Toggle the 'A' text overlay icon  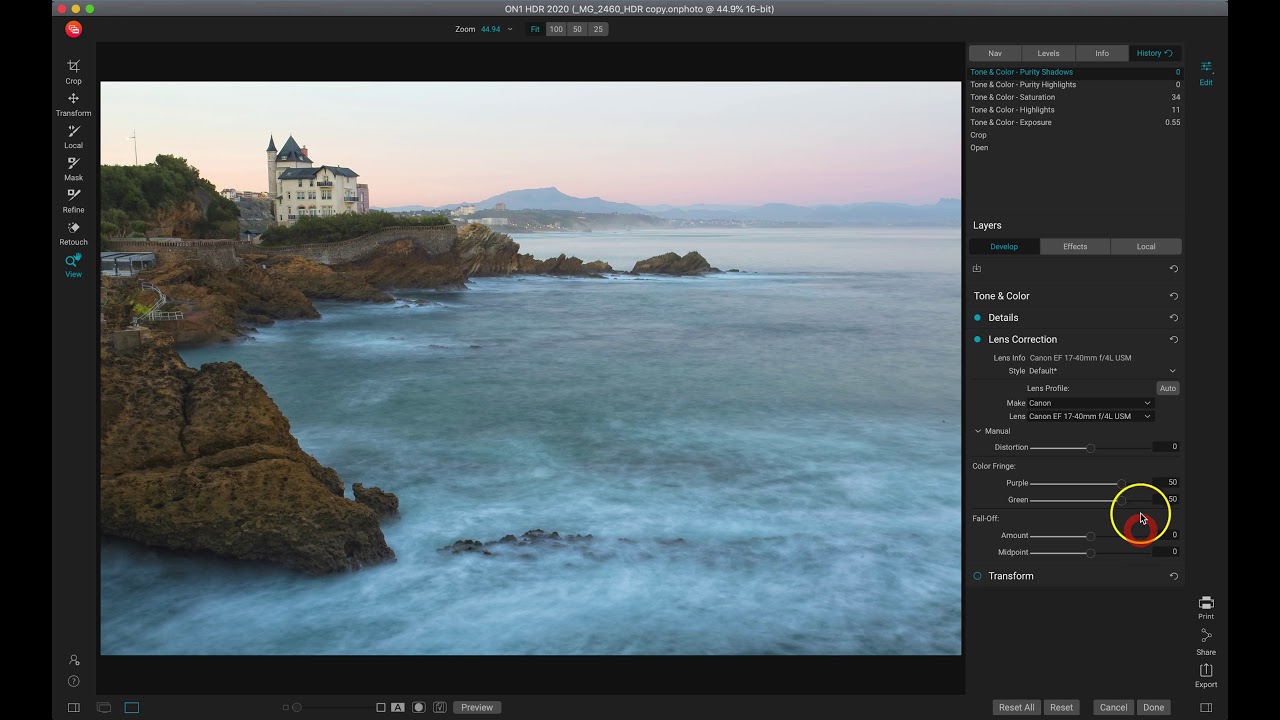tap(398, 707)
